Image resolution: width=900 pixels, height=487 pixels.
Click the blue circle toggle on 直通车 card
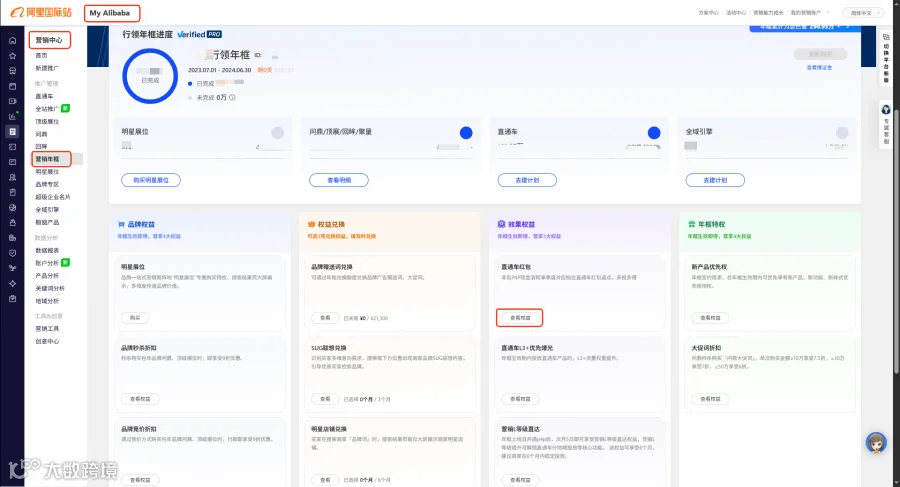tap(654, 133)
